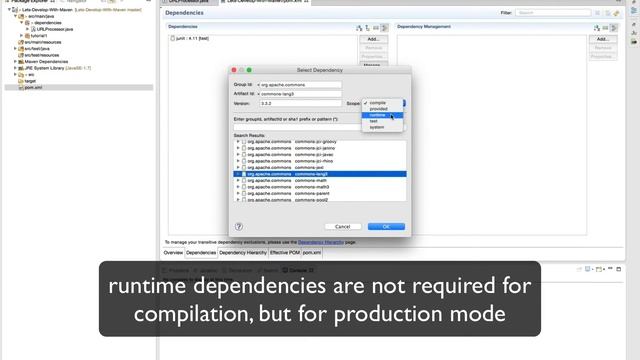Click OK in Select Dependency dialog
Screen dimensions: 640x360
pyautogui.click(x=386, y=227)
